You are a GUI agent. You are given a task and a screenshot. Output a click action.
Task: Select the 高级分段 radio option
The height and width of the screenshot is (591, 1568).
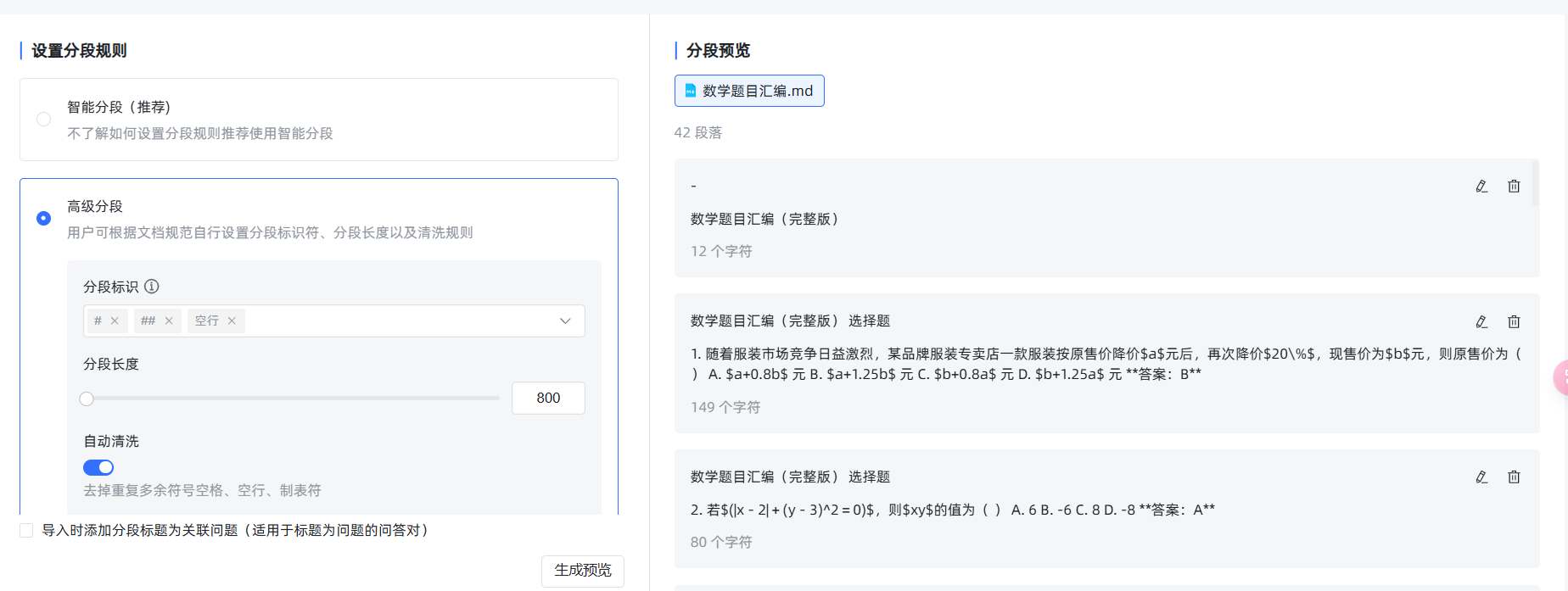coord(43,219)
